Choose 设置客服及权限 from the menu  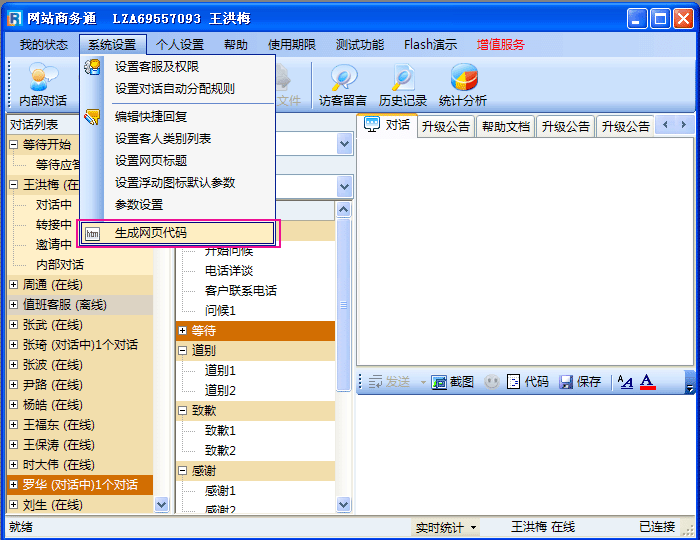coord(157,66)
